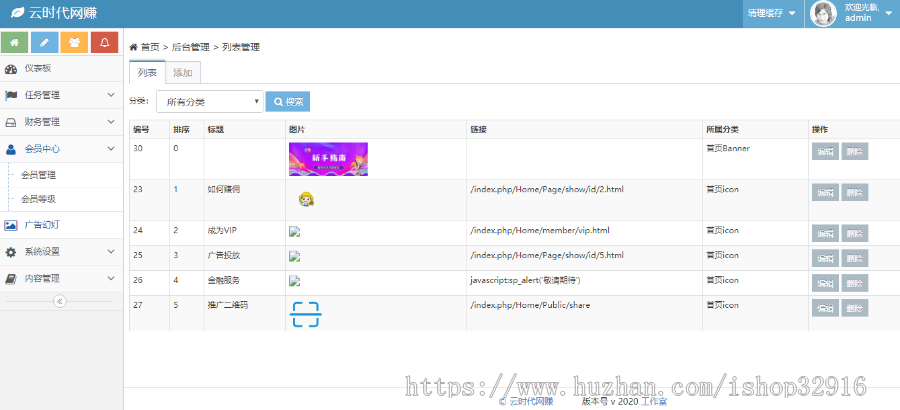Click the admin avatar picture

823,14
